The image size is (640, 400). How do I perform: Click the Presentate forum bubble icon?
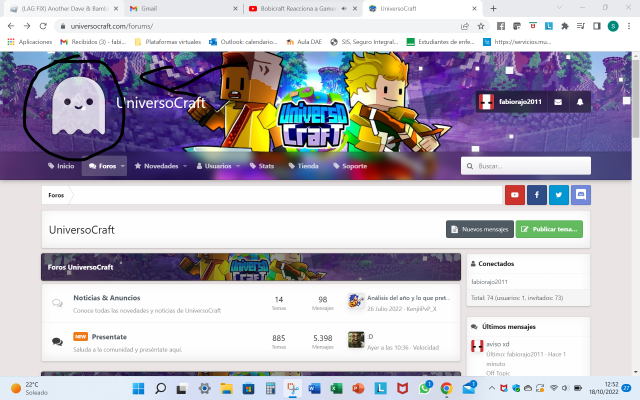[x=57, y=342]
